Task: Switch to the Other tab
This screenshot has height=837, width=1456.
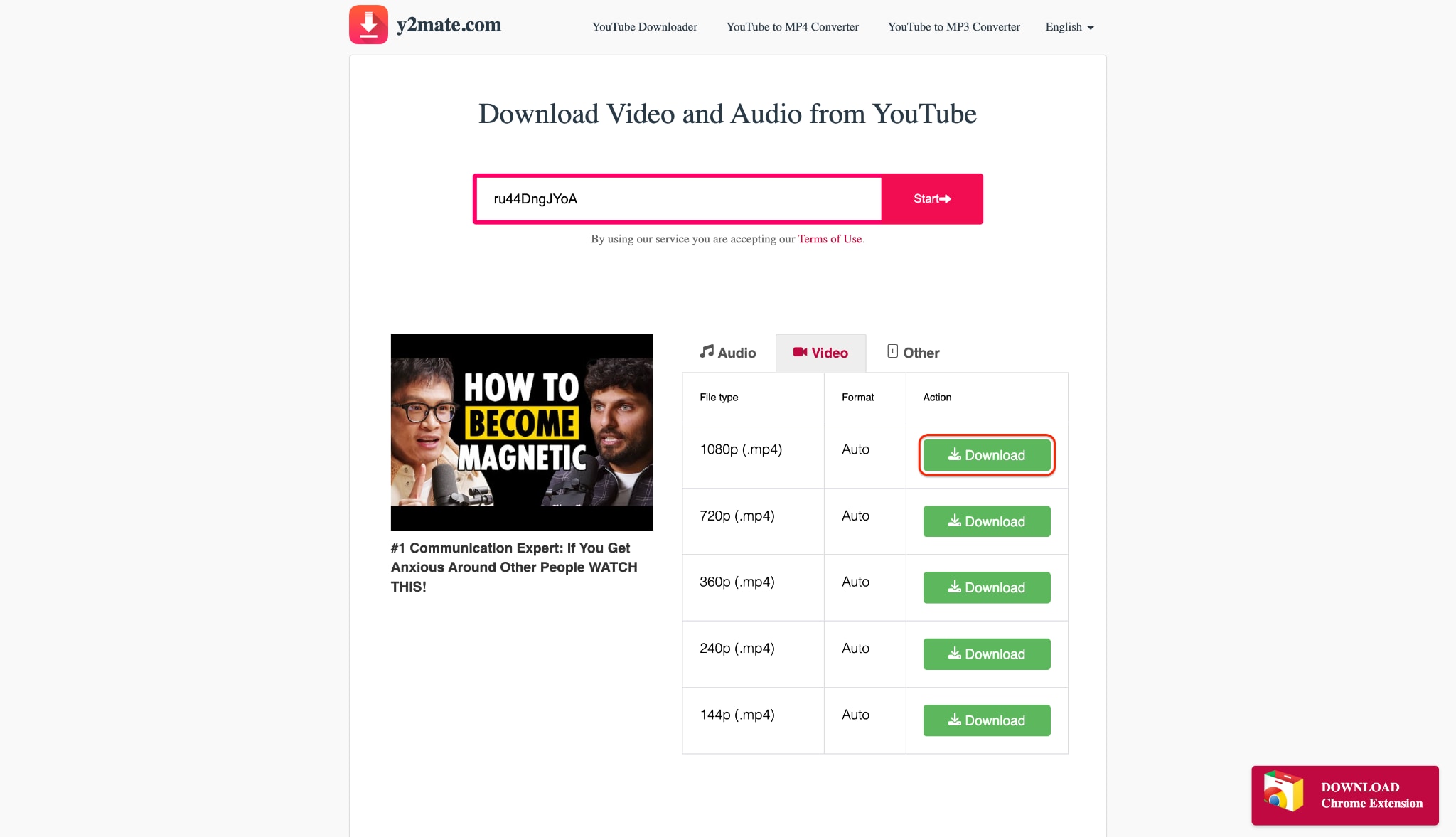Action: 914,353
